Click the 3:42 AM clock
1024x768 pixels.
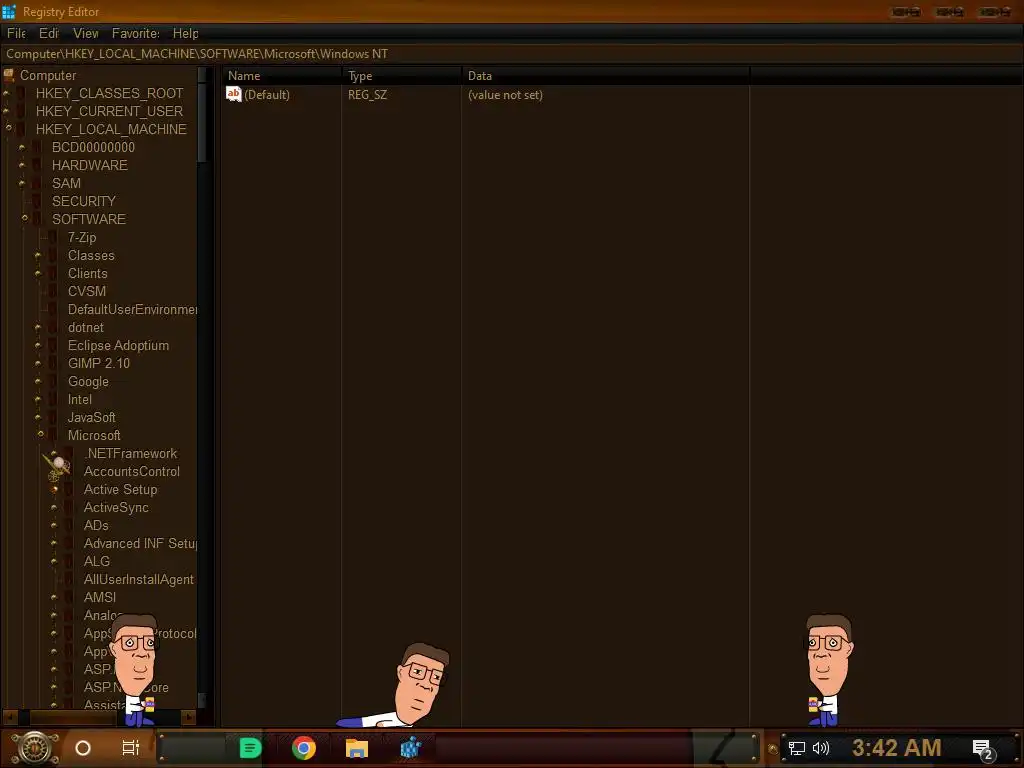(x=896, y=748)
